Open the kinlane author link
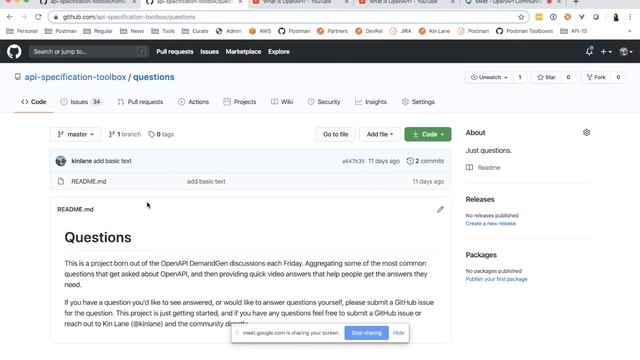The height and width of the screenshot is (360, 640). [82, 161]
